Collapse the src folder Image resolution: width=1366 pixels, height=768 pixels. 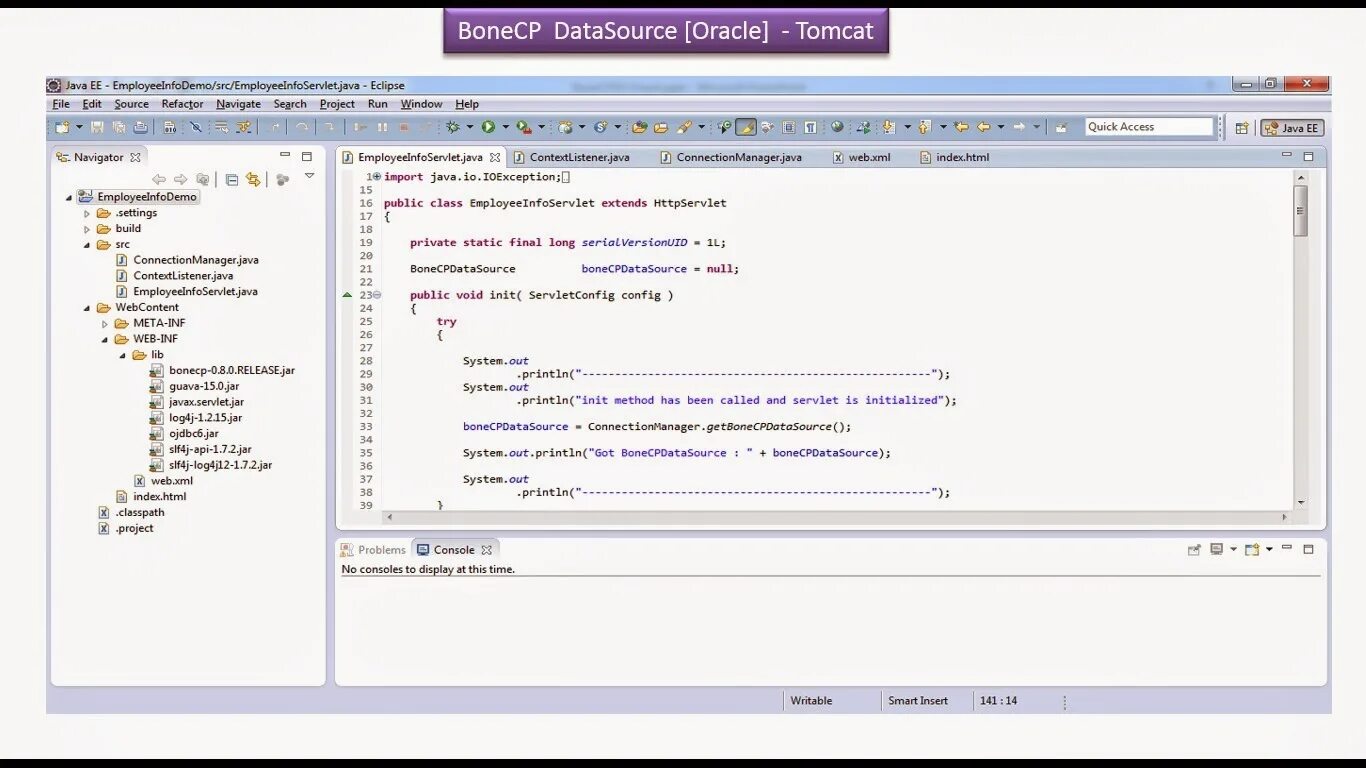point(87,245)
